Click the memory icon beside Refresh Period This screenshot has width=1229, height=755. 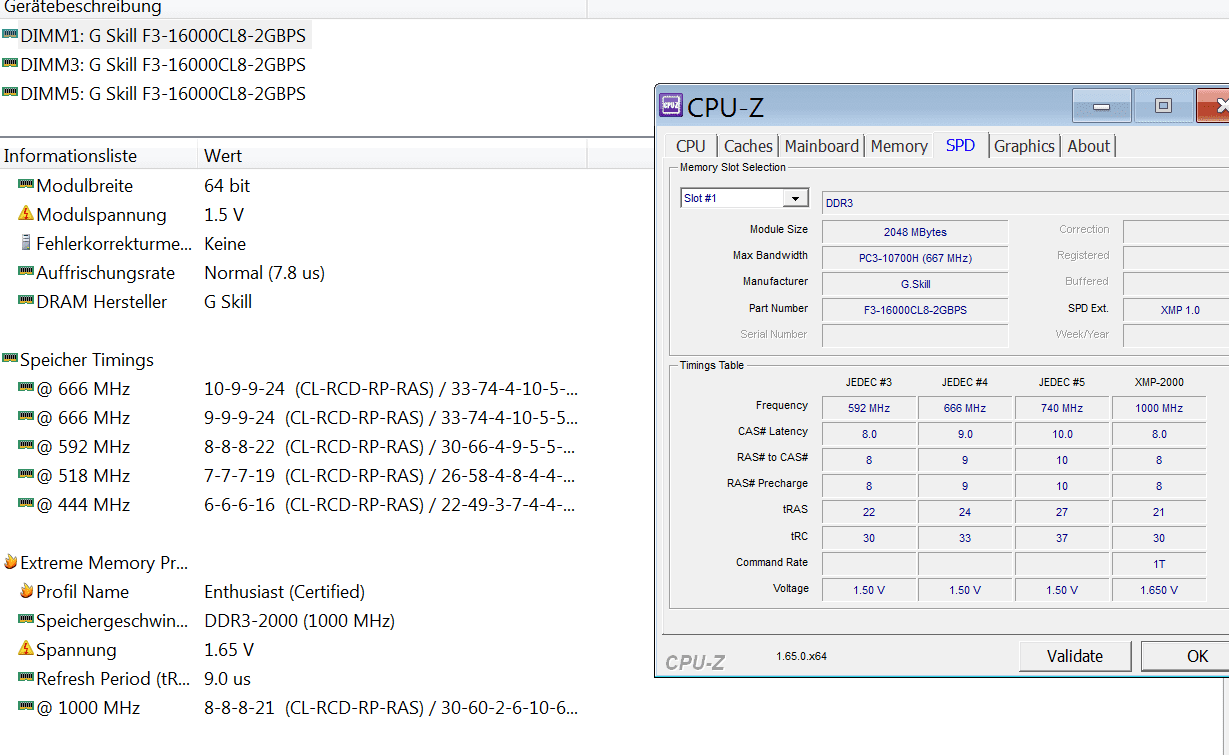click(26, 678)
